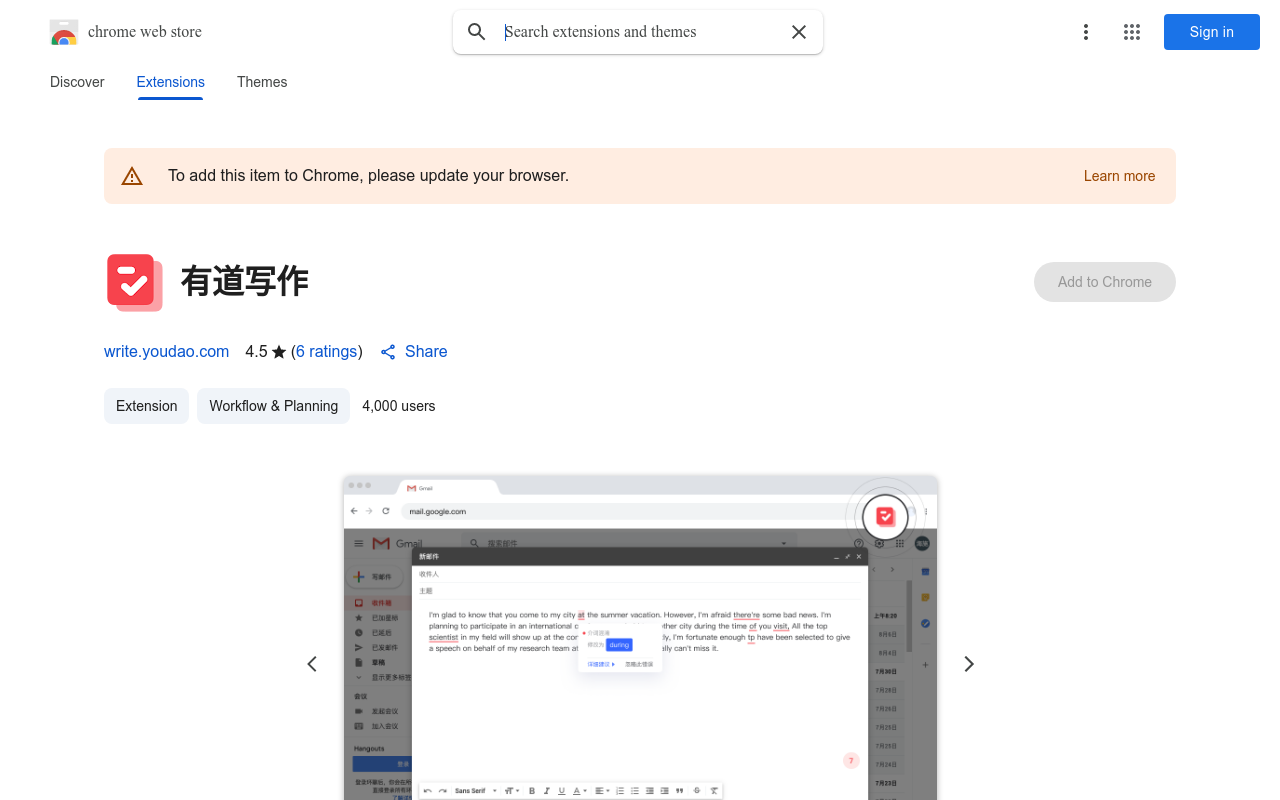Screen dimensions: 1280x800
Task: Click the Sign in button
Action: [x=1212, y=32]
